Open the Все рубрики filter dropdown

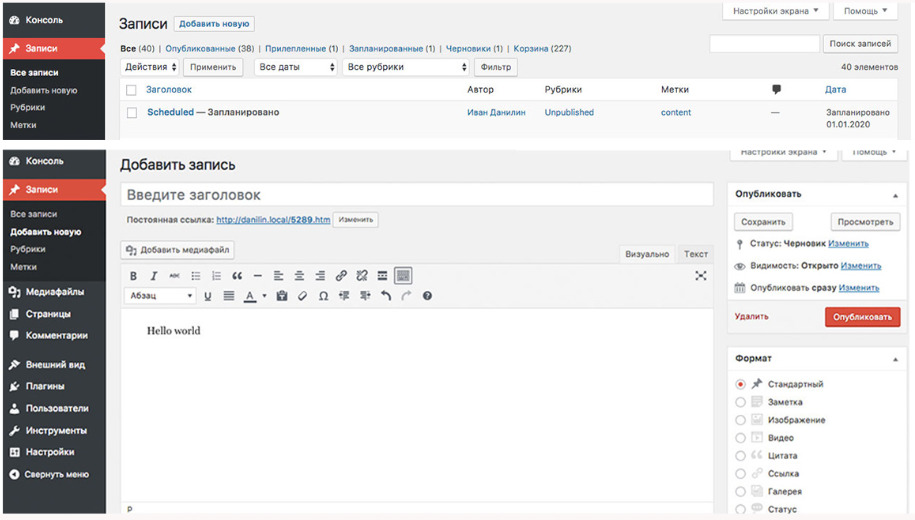pyautogui.click(x=406, y=67)
